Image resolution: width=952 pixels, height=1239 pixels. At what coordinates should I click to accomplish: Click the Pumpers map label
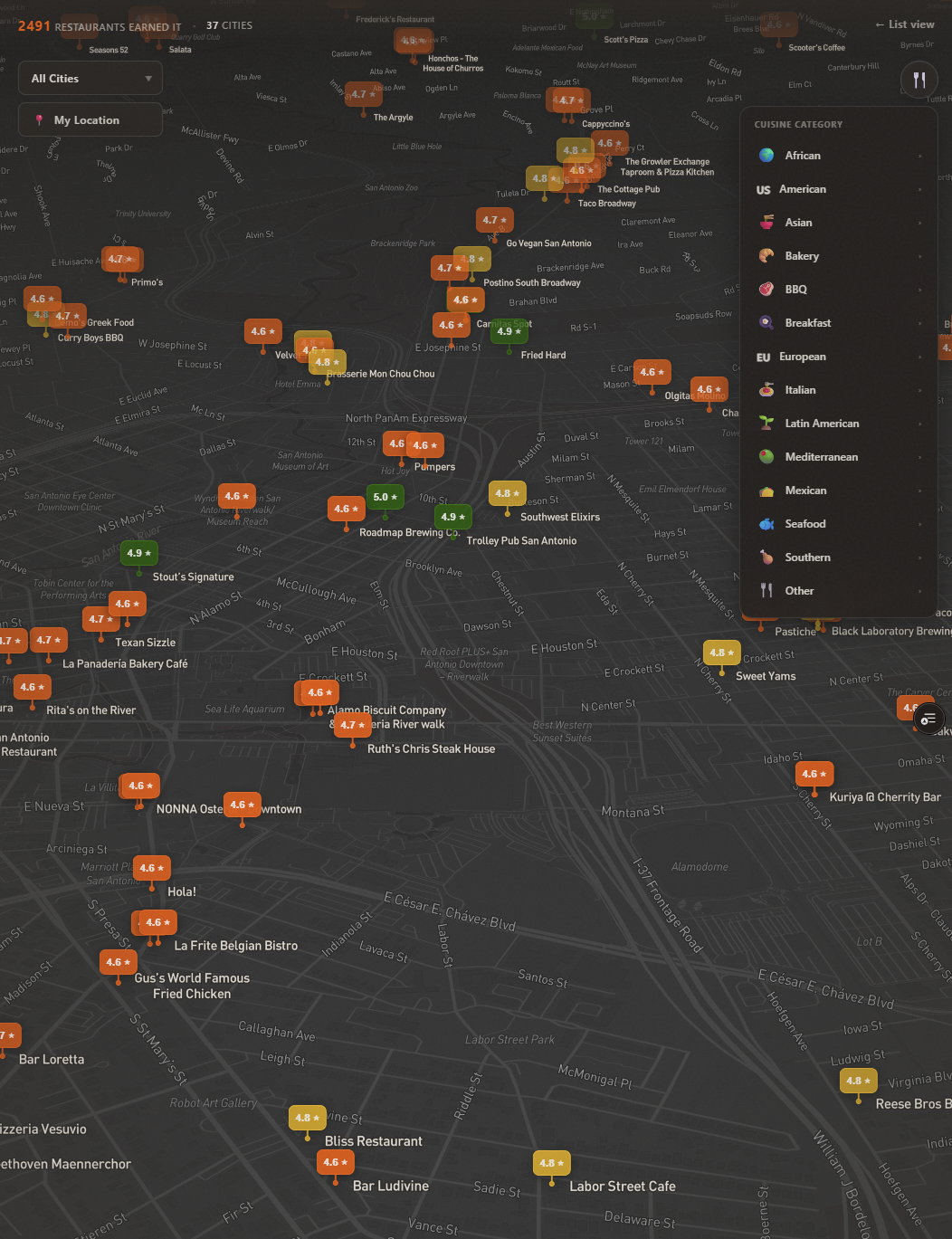434,467
